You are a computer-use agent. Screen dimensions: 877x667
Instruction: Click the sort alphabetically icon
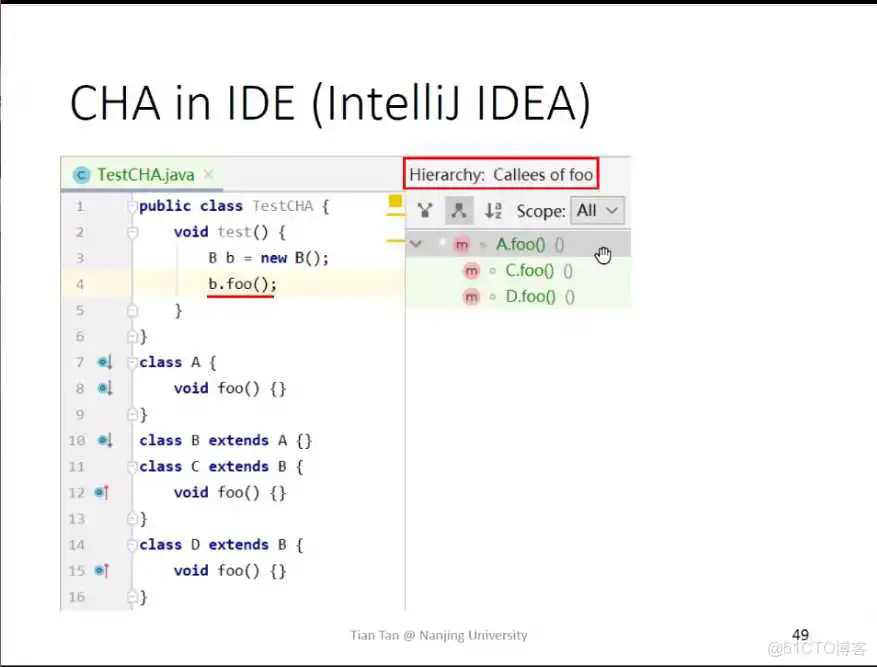[493, 211]
